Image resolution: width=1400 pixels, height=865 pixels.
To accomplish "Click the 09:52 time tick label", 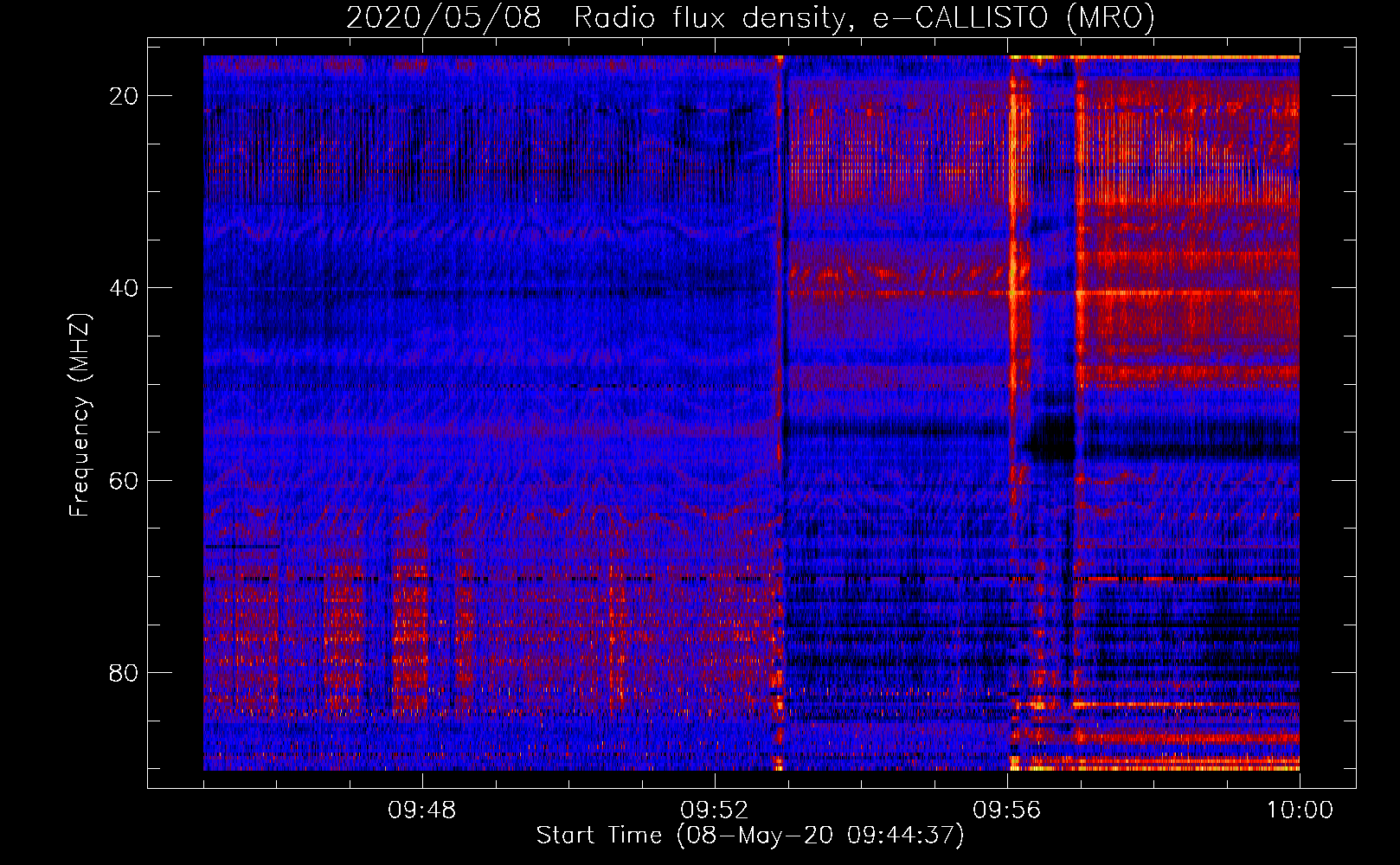I will 715,811.
